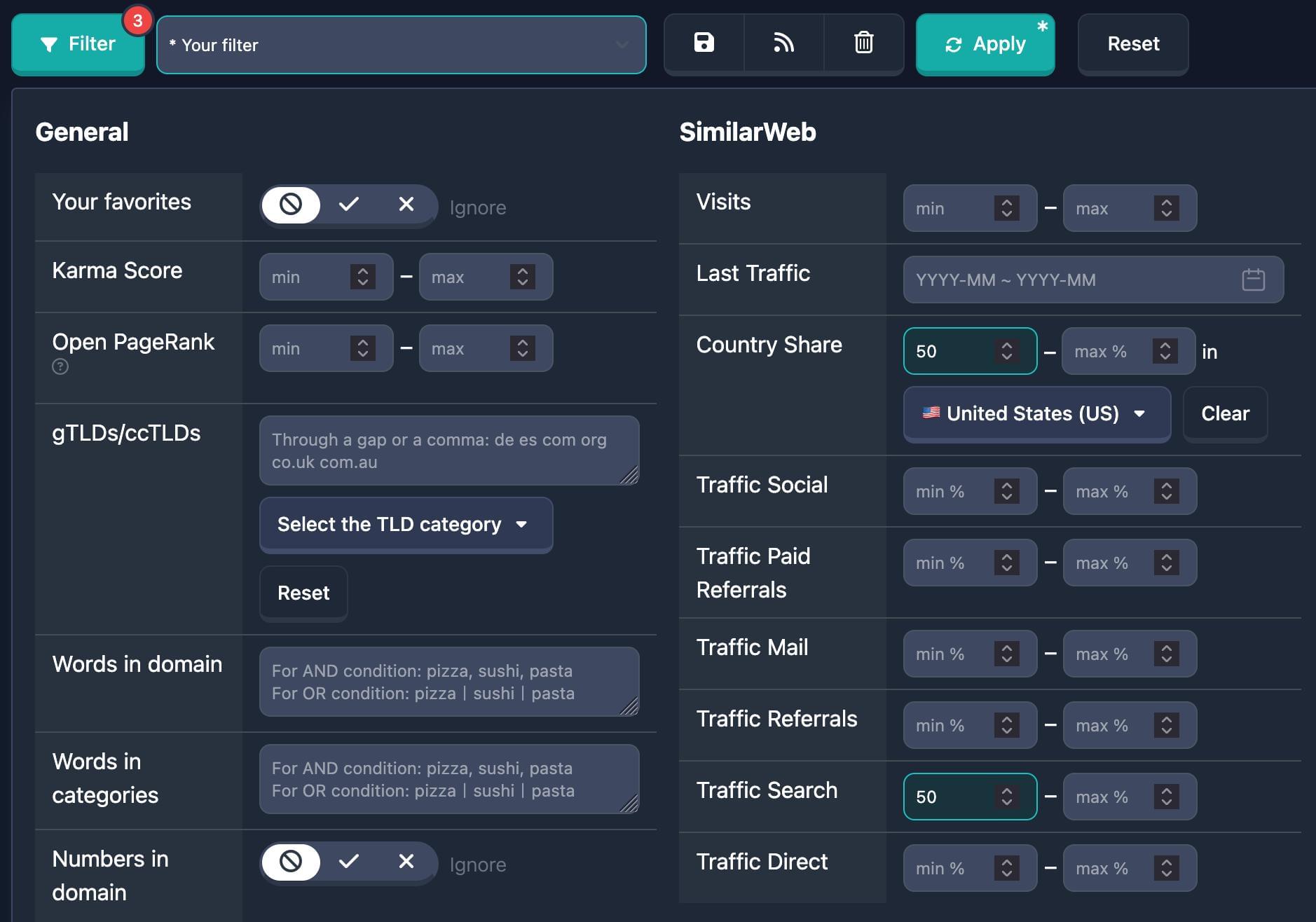Click the Reset button under TLD category
1316x922 pixels.
[303, 593]
